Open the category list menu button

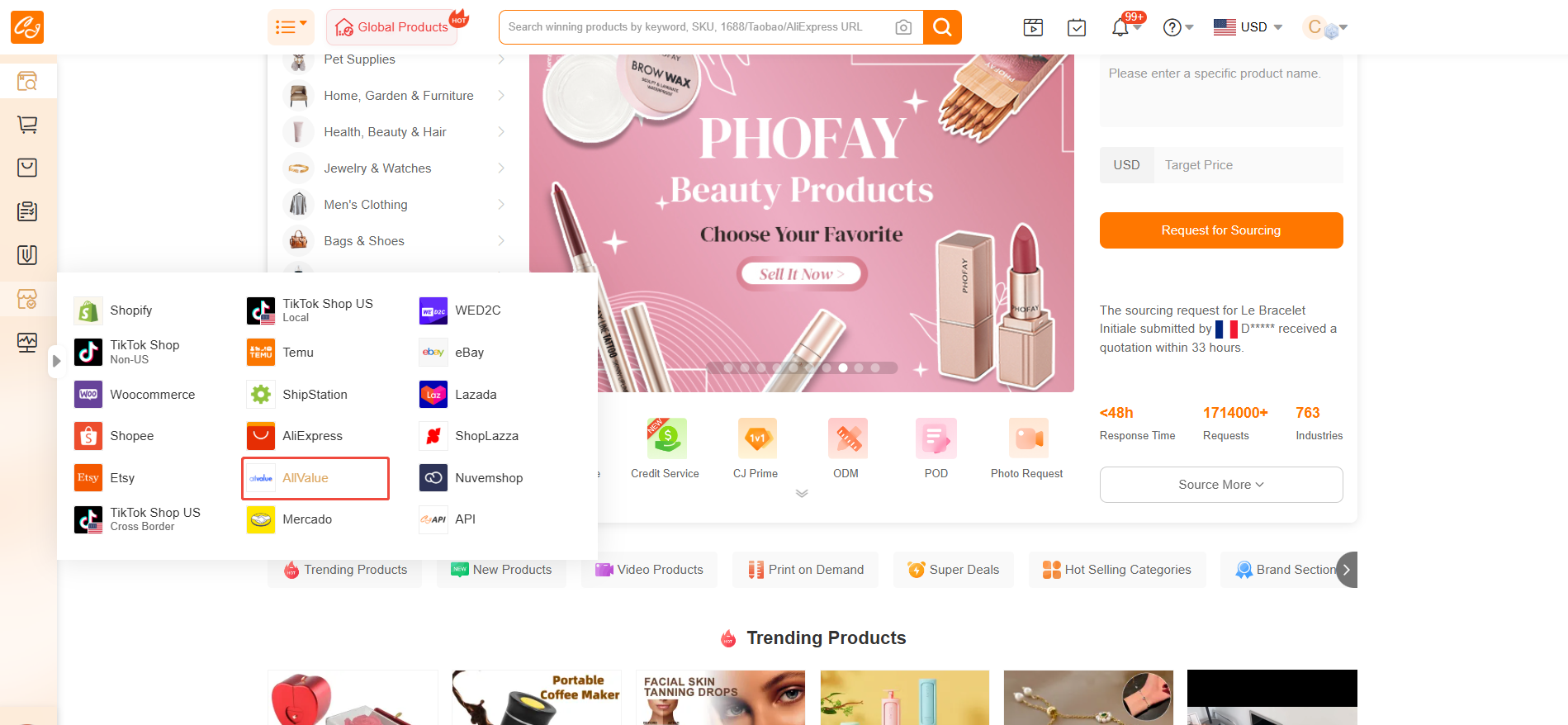click(x=291, y=27)
